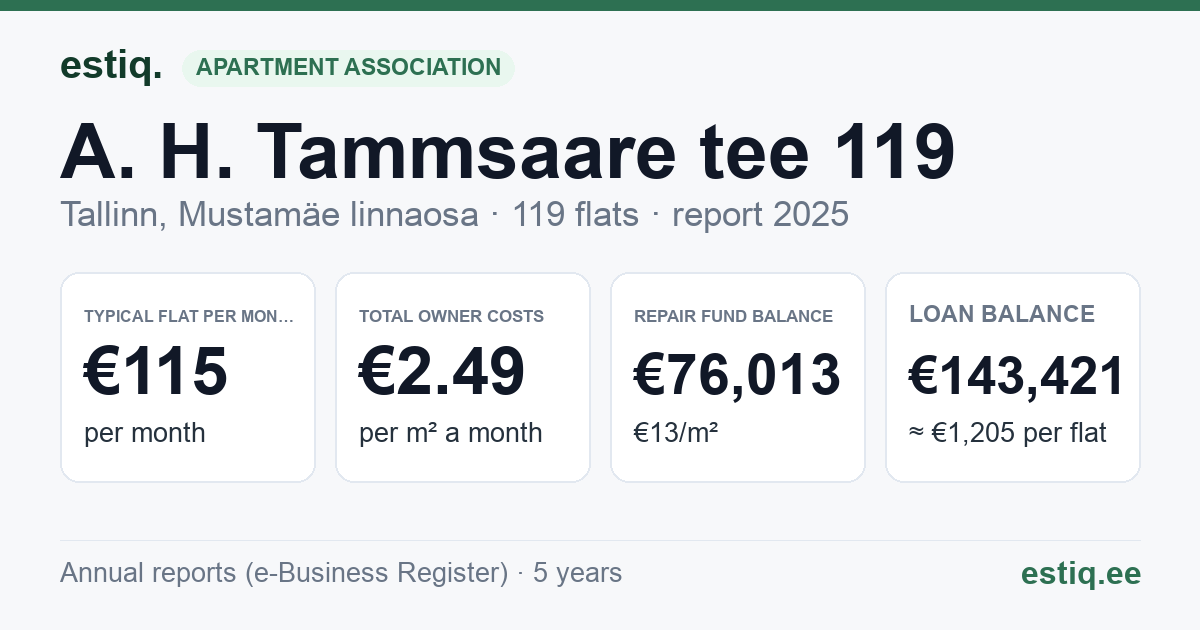Viewport: 1200px width, 630px height.
Task: Select the APARTMENT ASSOCIATION badge
Action: (348, 68)
